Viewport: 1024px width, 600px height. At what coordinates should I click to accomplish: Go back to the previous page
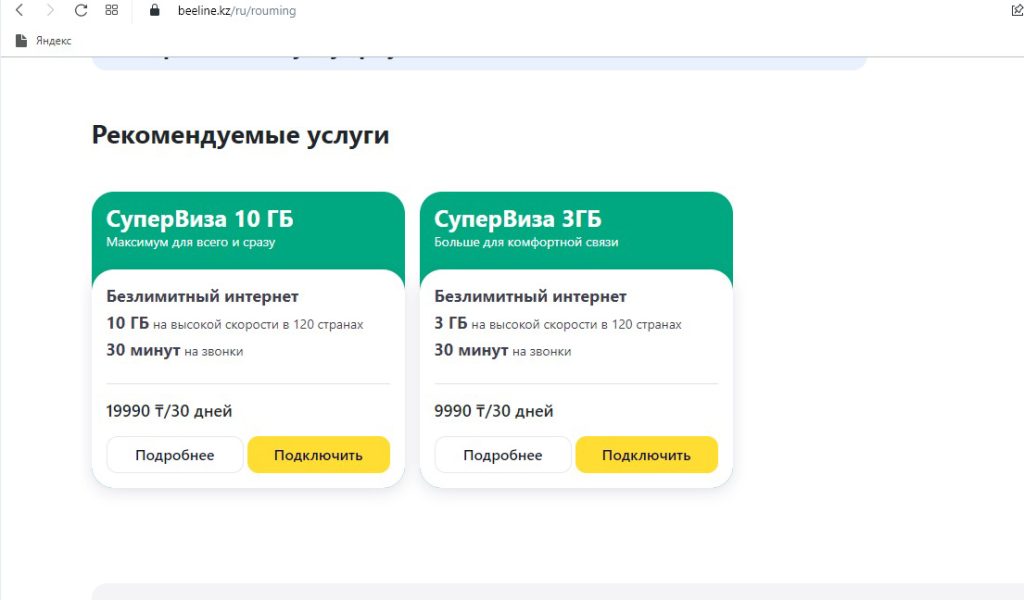tap(20, 10)
